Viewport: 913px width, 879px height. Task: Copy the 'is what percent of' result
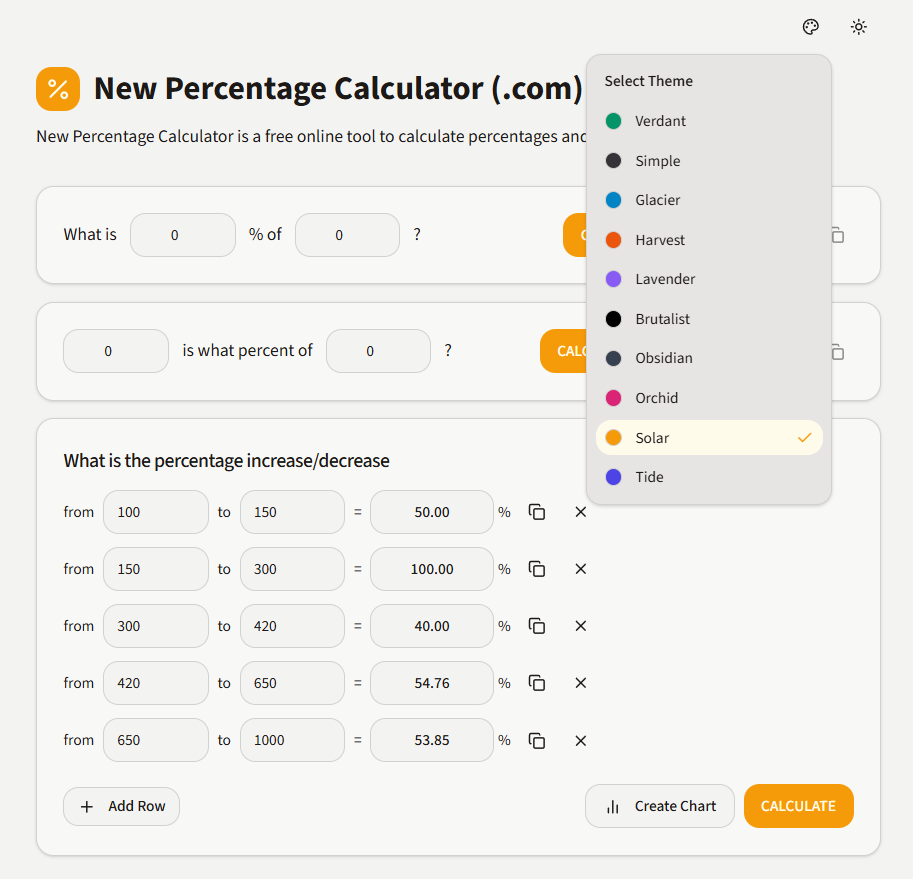pyautogui.click(x=836, y=352)
